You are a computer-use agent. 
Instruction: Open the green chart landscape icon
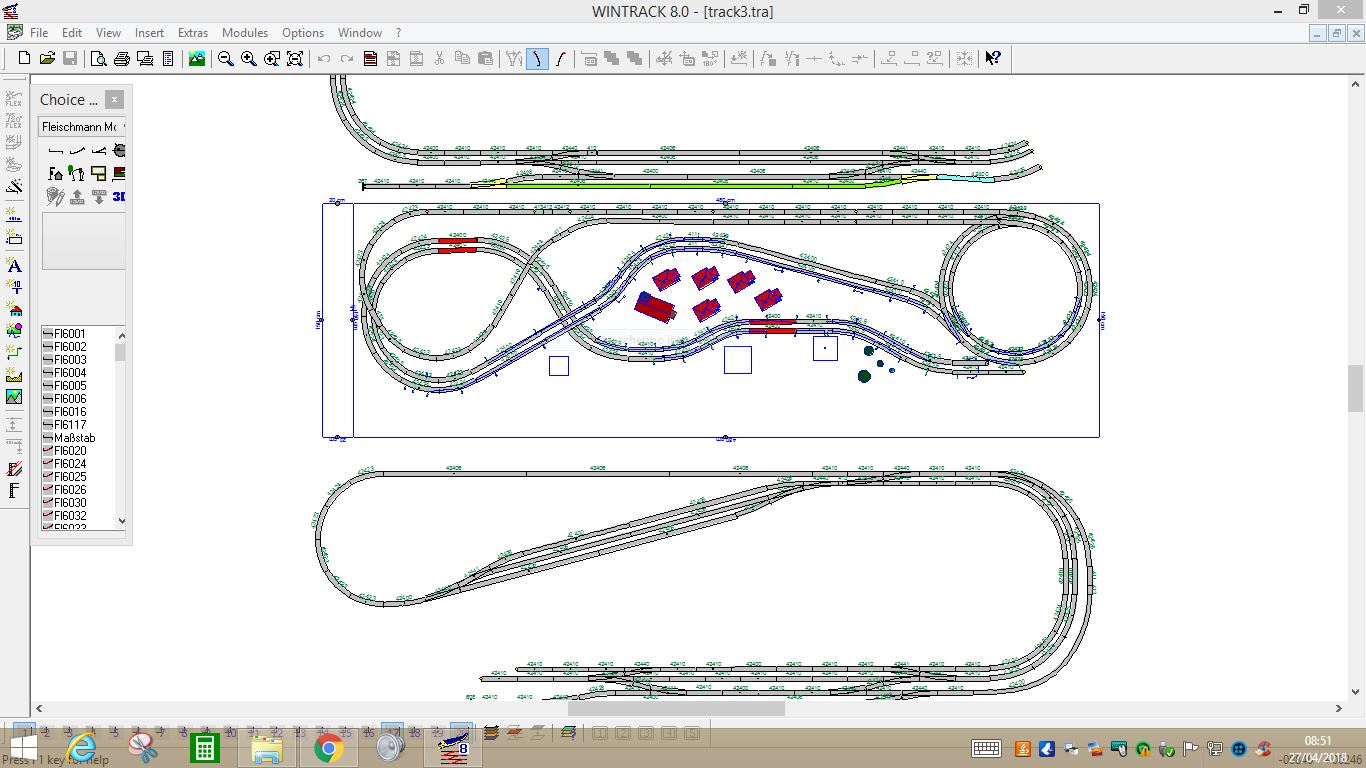pyautogui.click(x=14, y=396)
